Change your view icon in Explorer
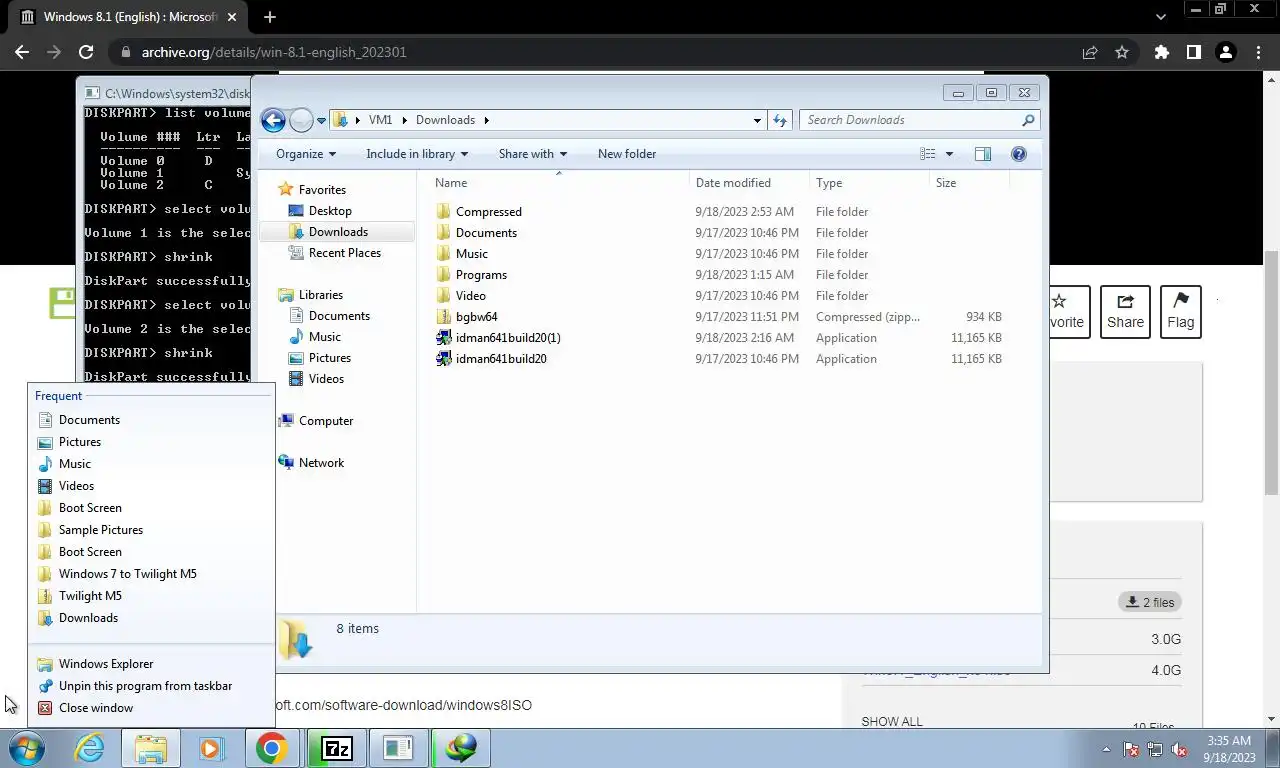Image resolution: width=1280 pixels, height=768 pixels. [x=928, y=154]
